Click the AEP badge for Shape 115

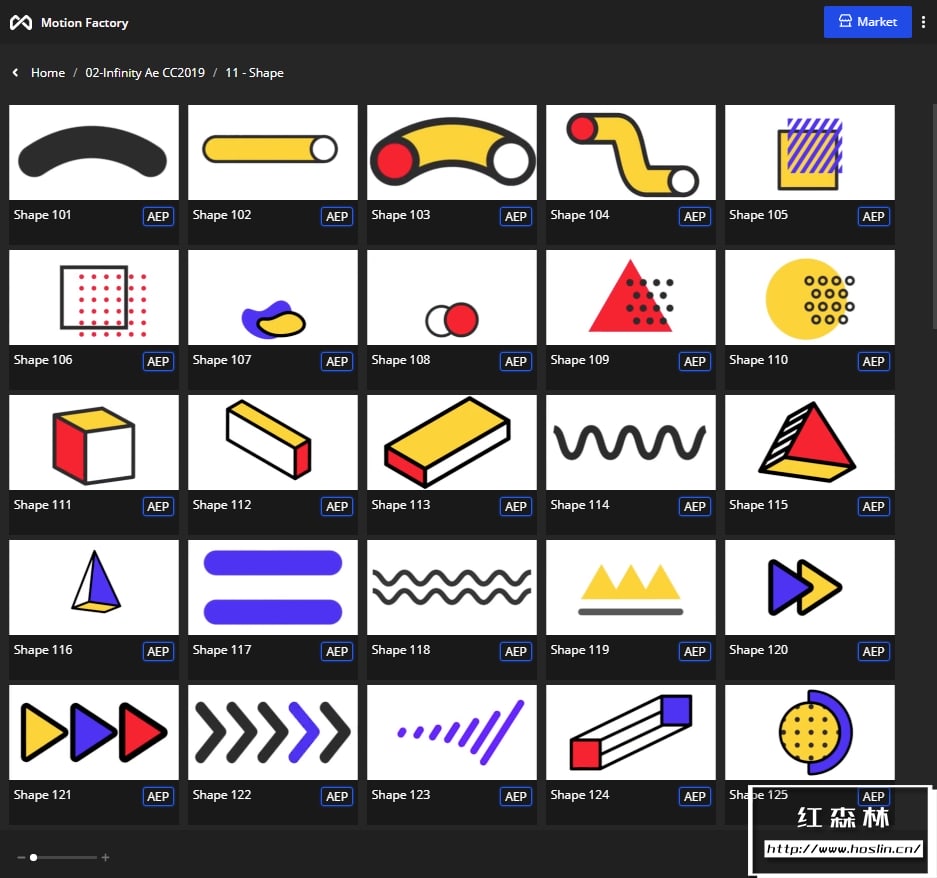pos(874,506)
